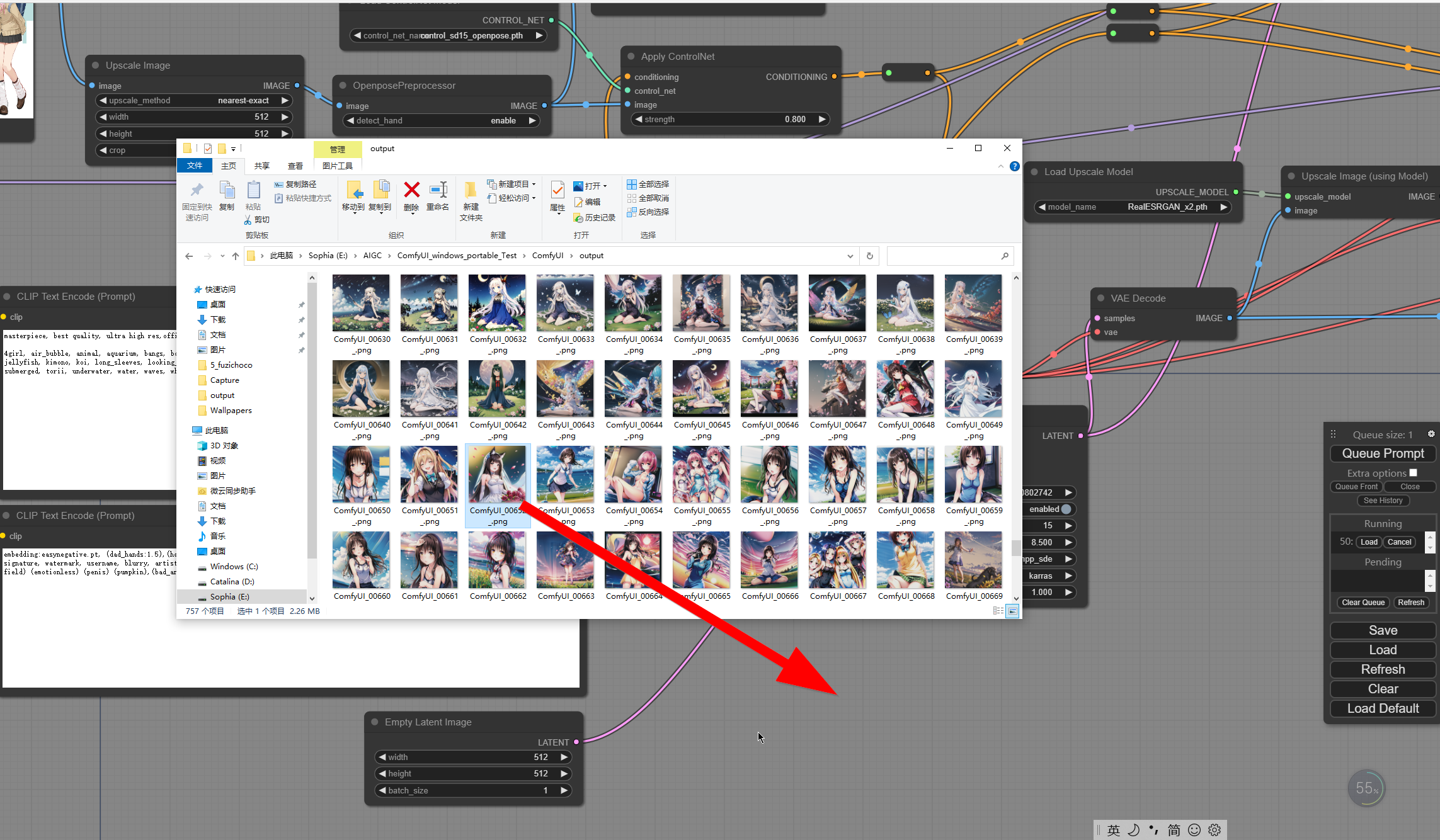Decrease batch_size with its left arrow
Screen dimensions: 1440x840
tap(382, 790)
